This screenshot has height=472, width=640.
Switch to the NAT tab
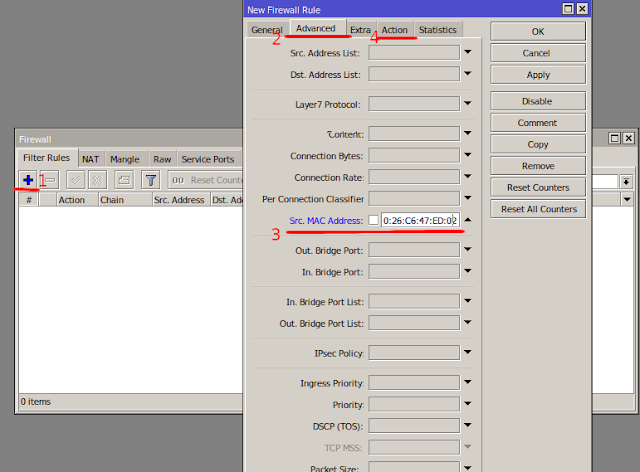pos(91,159)
